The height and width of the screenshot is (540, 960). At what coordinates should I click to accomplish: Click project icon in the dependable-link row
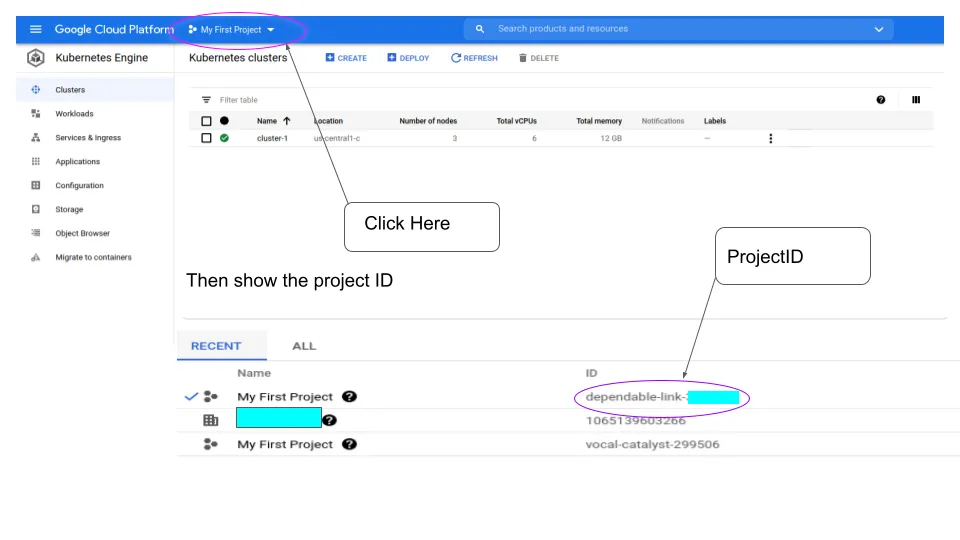pos(211,396)
